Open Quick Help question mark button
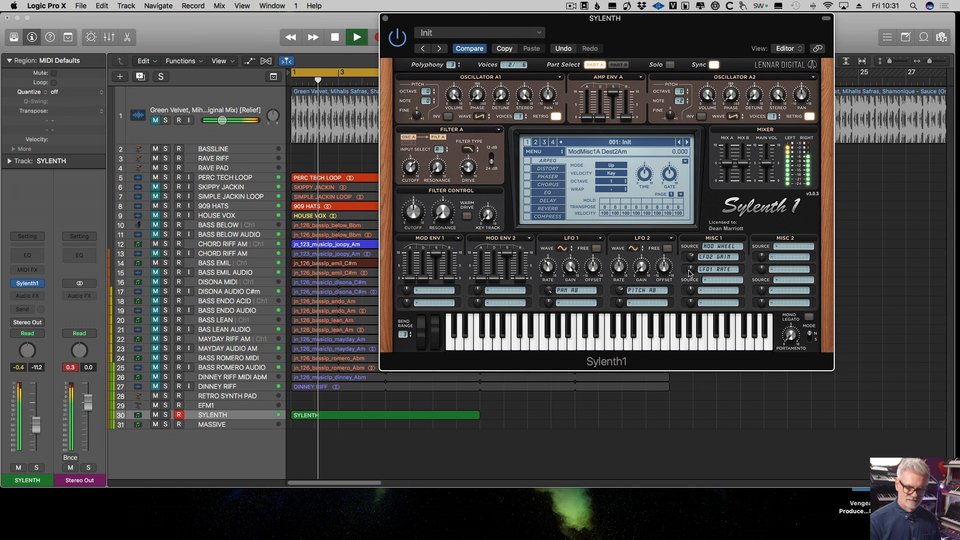The image size is (960, 540). pyautogui.click(x=50, y=37)
